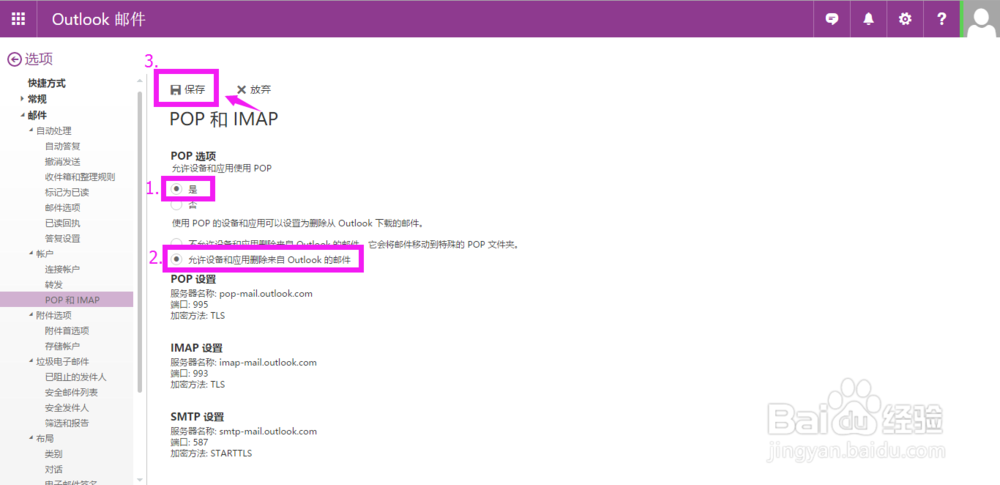This screenshot has height=485, width=1000.
Task: Click the sidebar scrollbar thumb
Action: click(x=140, y=242)
